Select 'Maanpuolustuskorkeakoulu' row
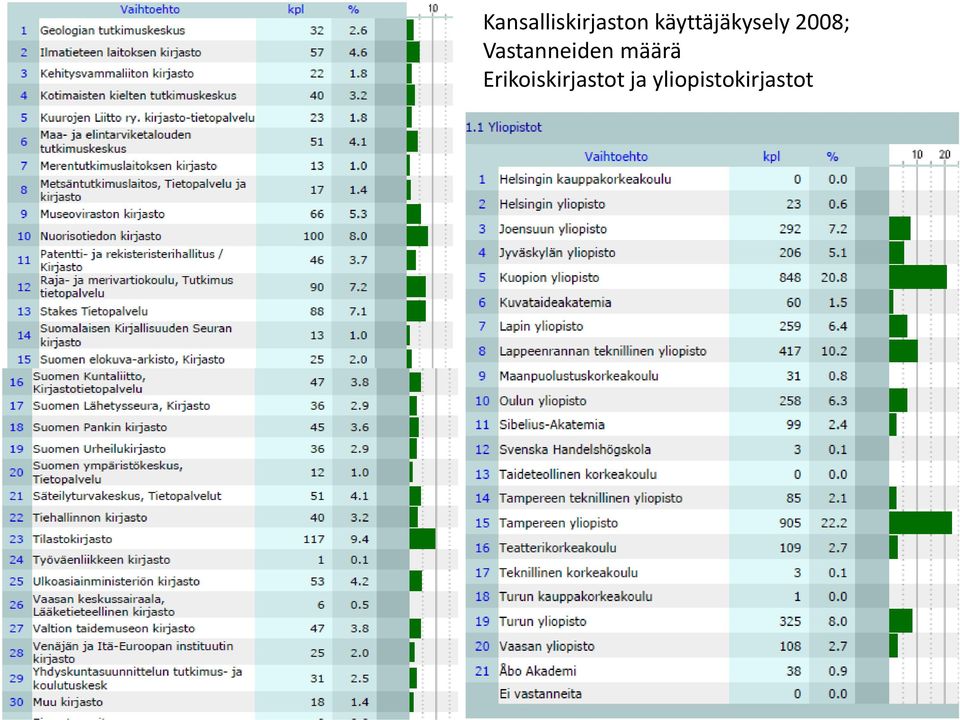Screen dimensions: 960x720 (x=713, y=375)
